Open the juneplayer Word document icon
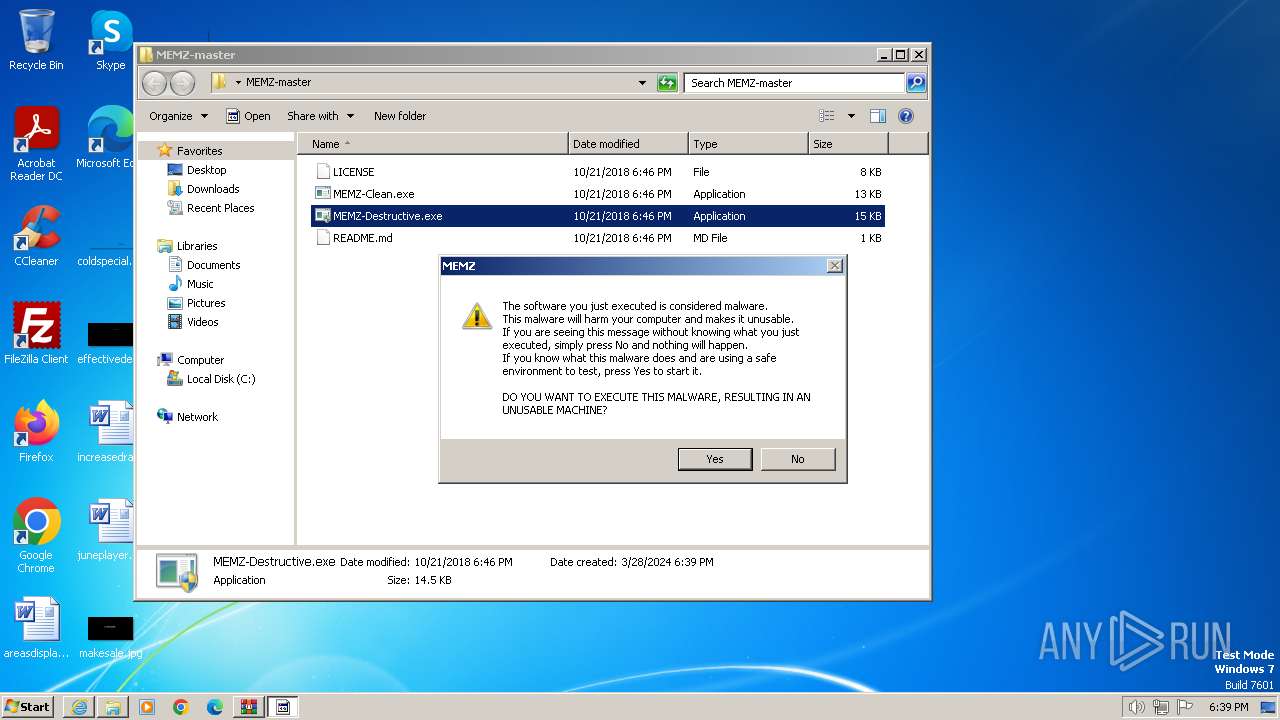Viewport: 1280px width, 720px height. 106,530
